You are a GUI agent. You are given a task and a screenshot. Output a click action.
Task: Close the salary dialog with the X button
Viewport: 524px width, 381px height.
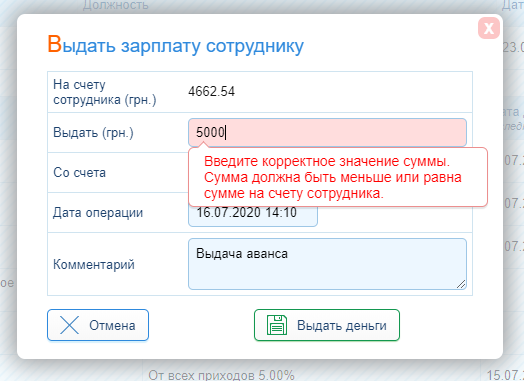click(x=489, y=28)
